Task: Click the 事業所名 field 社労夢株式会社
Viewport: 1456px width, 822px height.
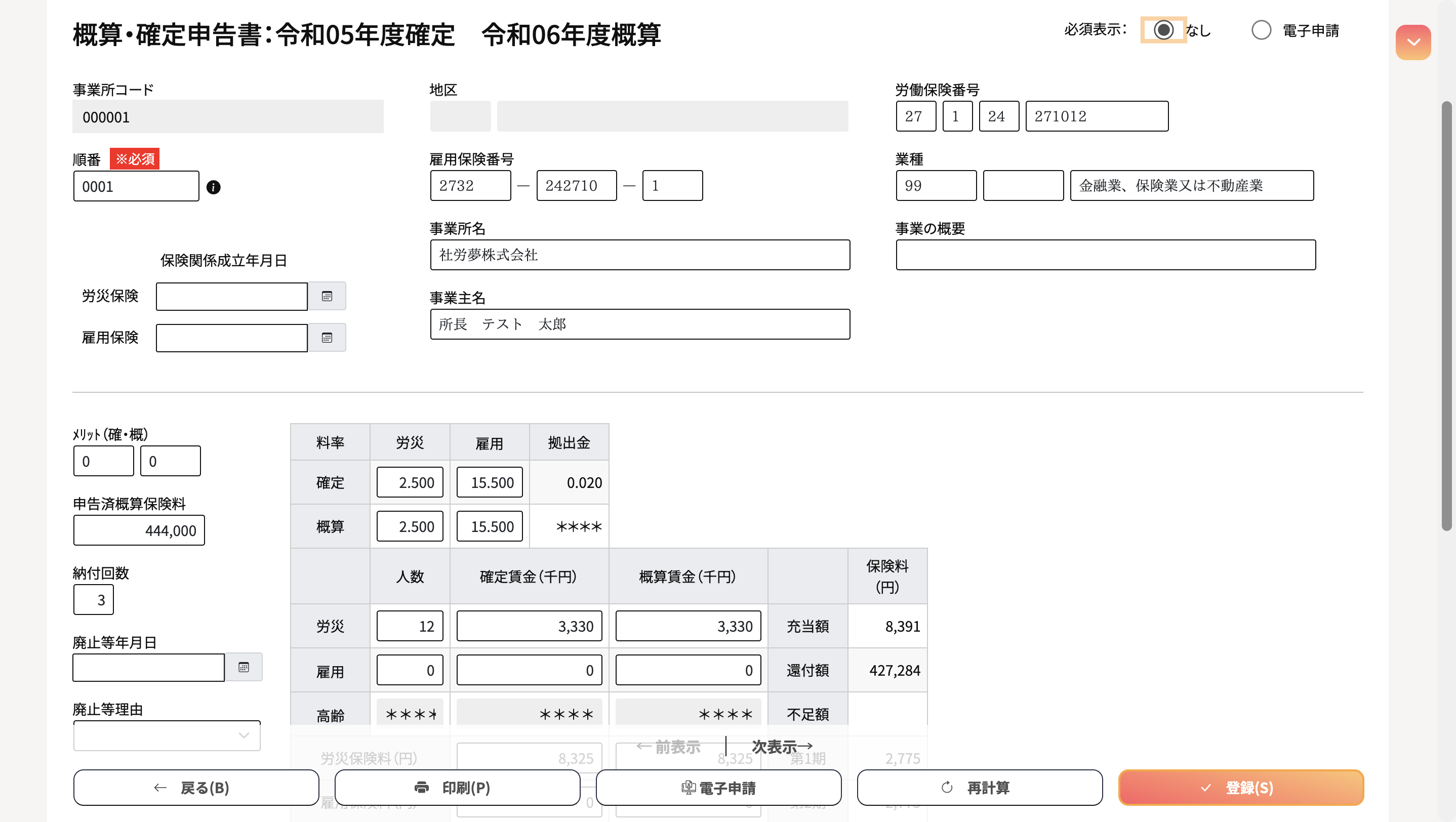Action: tap(640, 255)
